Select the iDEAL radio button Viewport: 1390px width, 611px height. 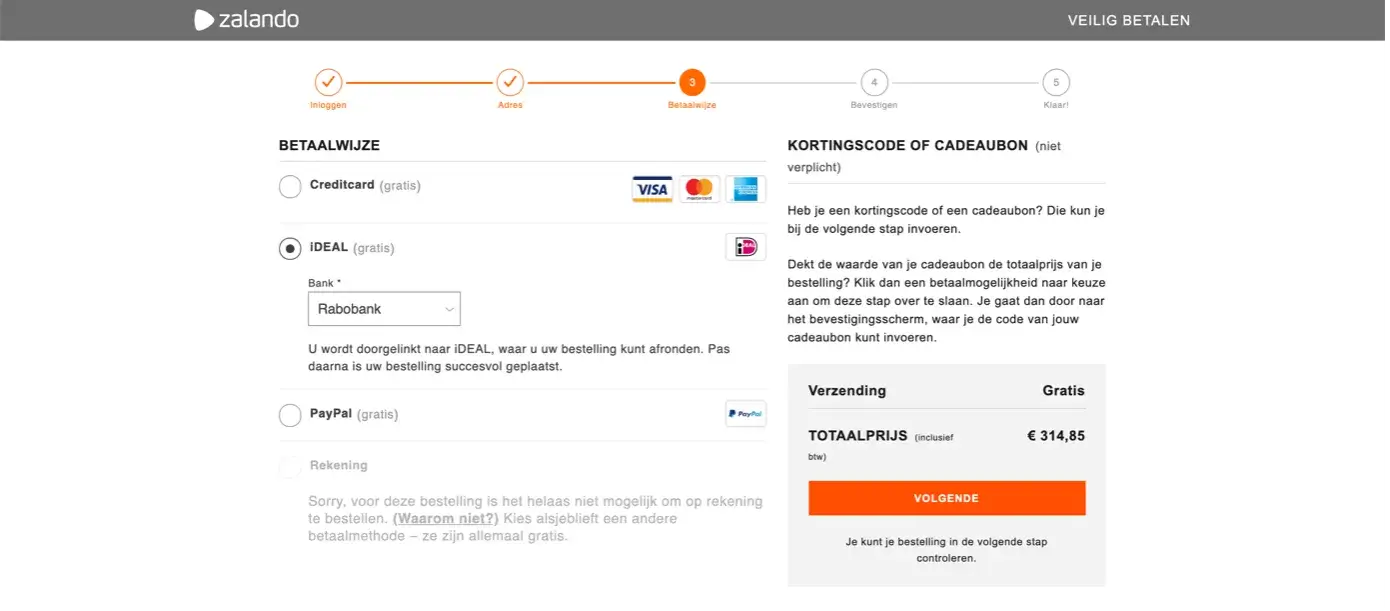pyautogui.click(x=290, y=249)
